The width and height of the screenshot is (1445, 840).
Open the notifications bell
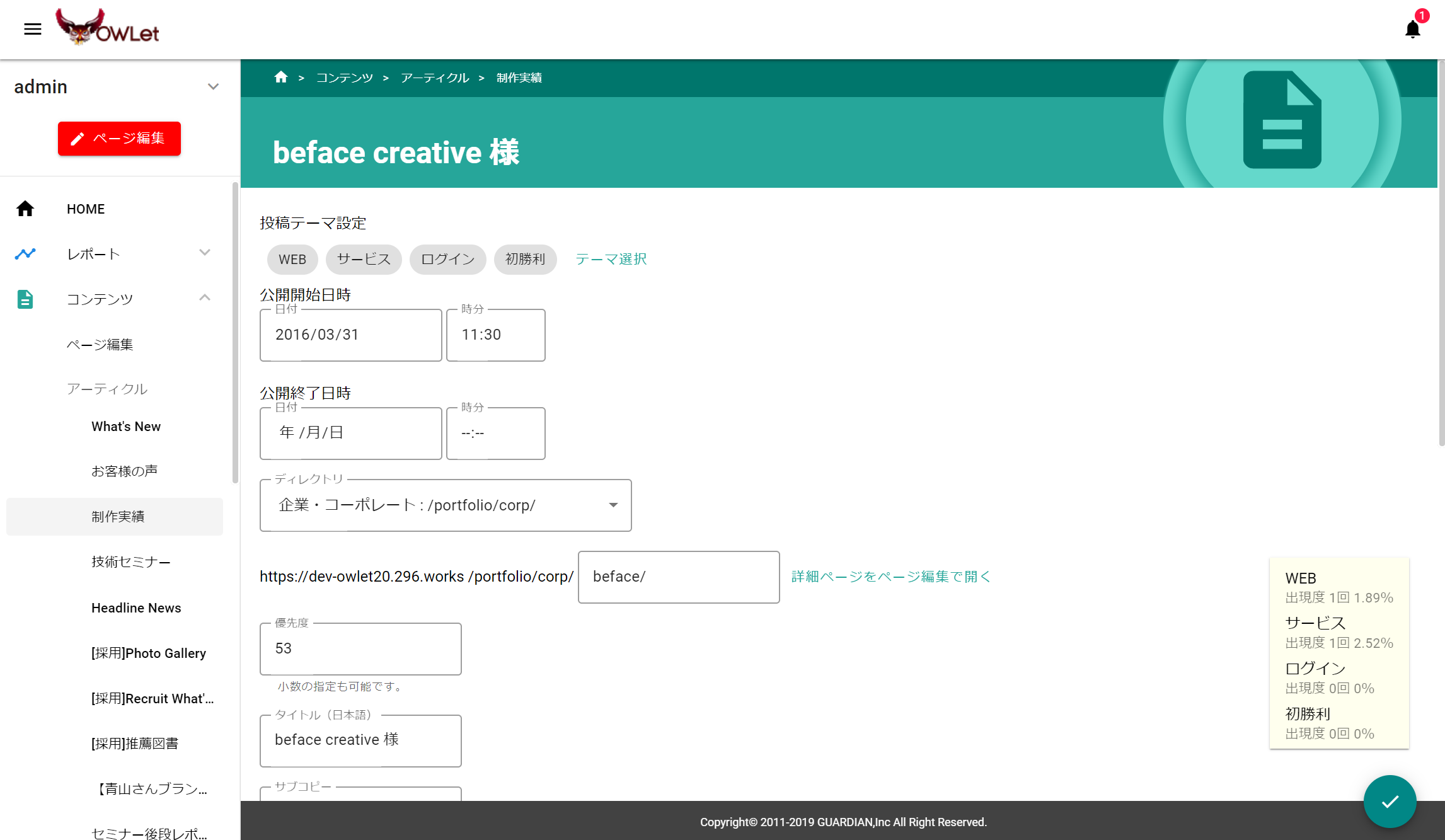[x=1412, y=29]
